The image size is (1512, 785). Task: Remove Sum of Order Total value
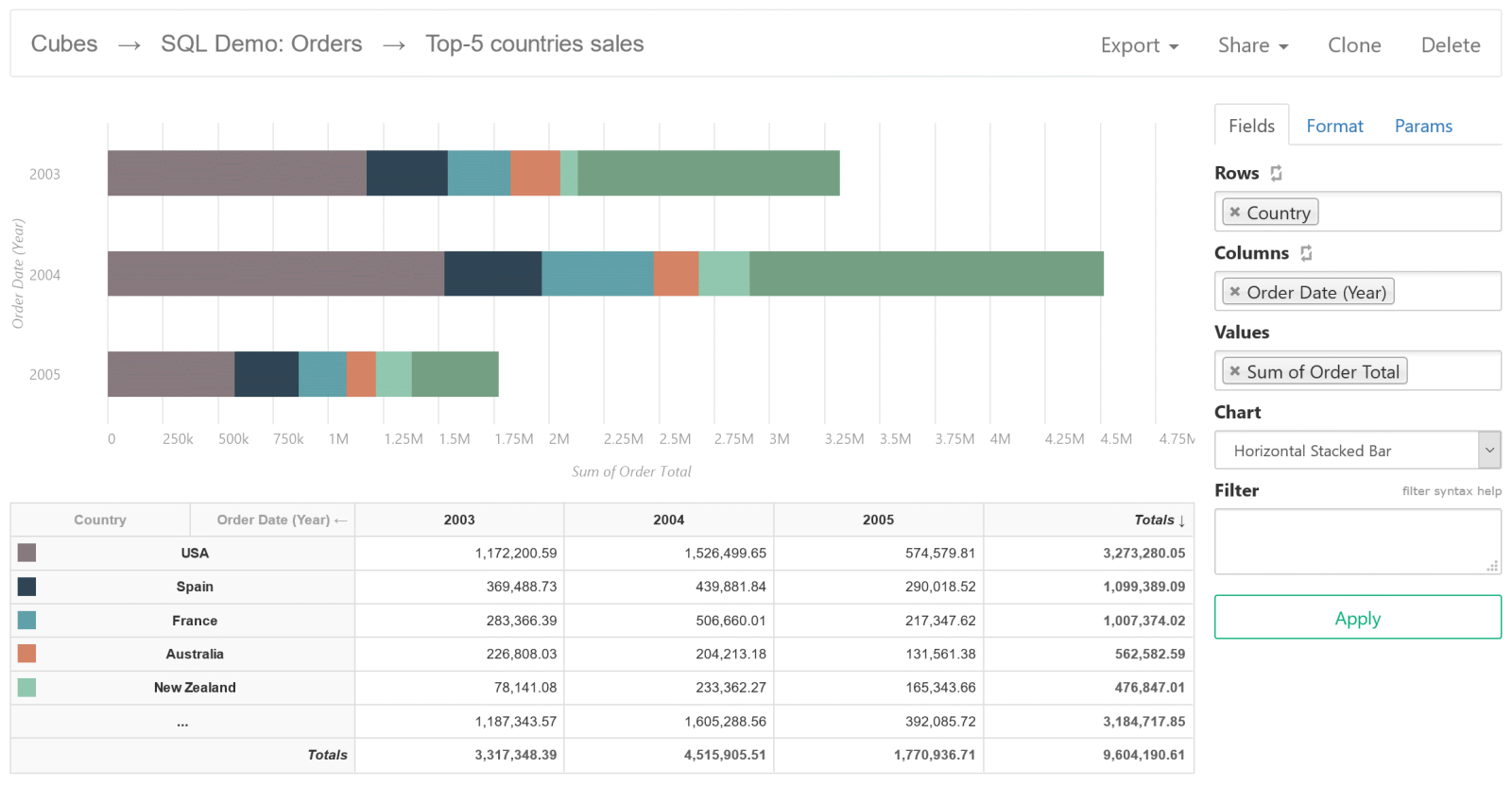pos(1234,371)
